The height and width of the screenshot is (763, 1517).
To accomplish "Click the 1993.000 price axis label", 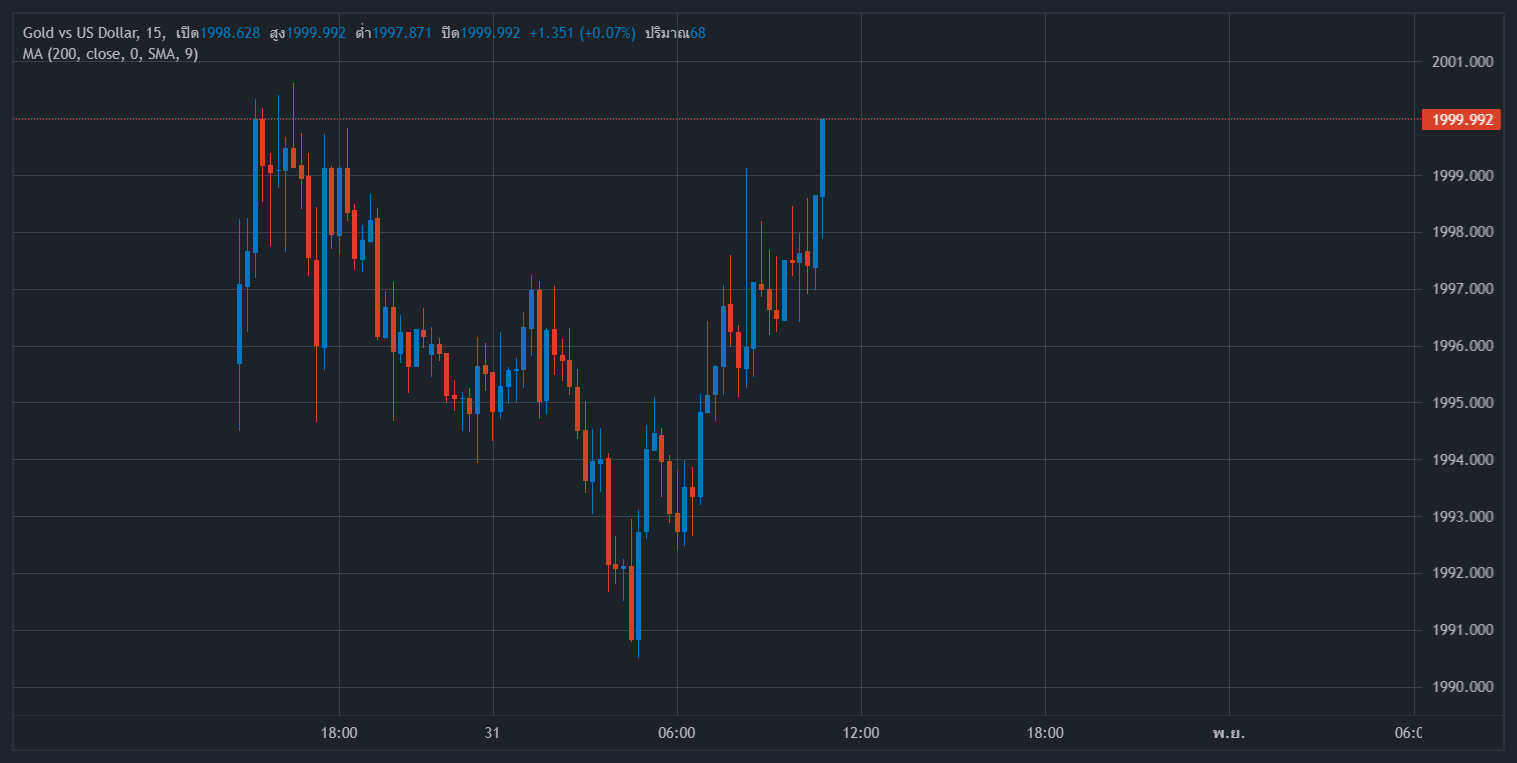I will pos(1462,517).
